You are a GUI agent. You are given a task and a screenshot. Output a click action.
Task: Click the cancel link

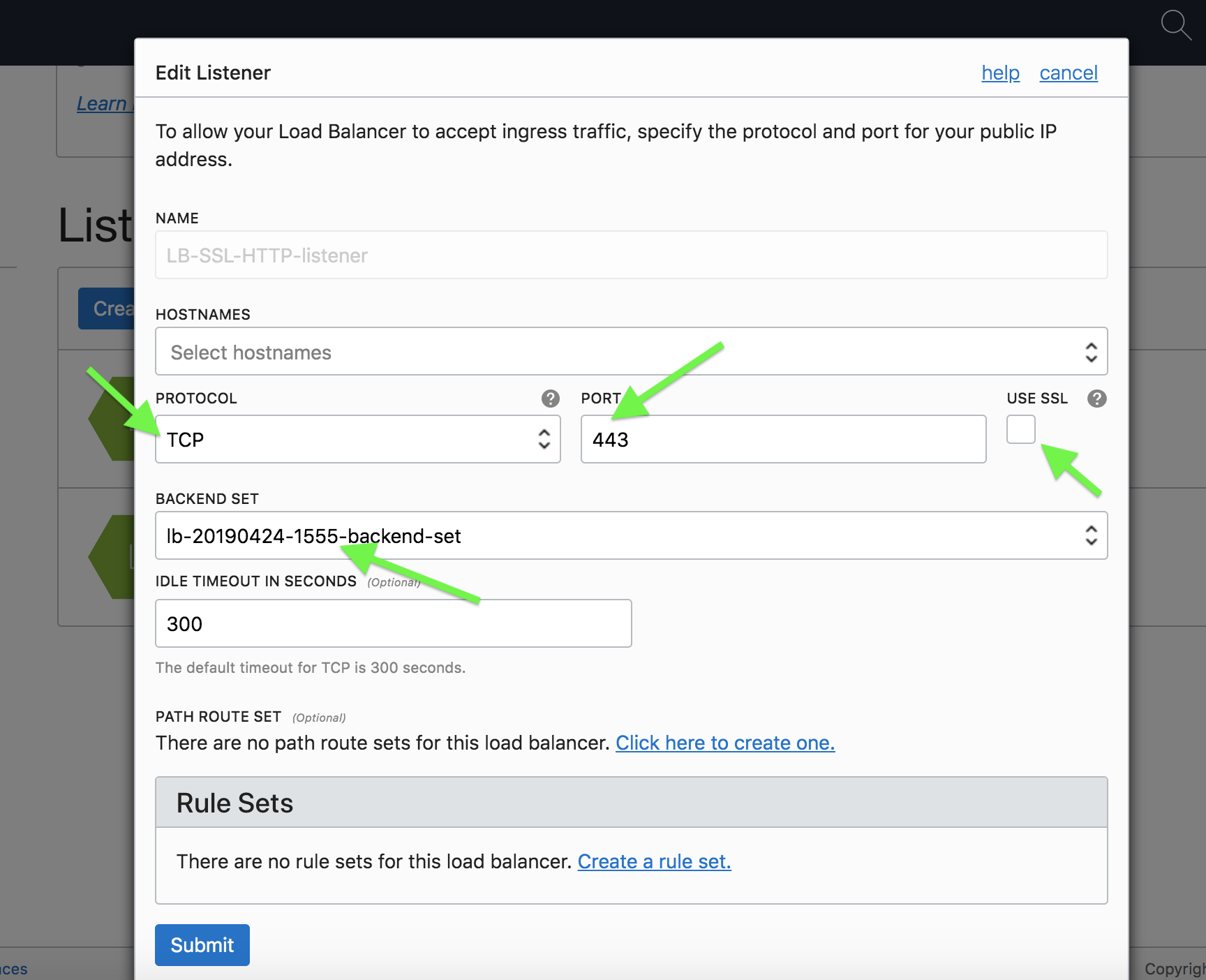(1068, 73)
